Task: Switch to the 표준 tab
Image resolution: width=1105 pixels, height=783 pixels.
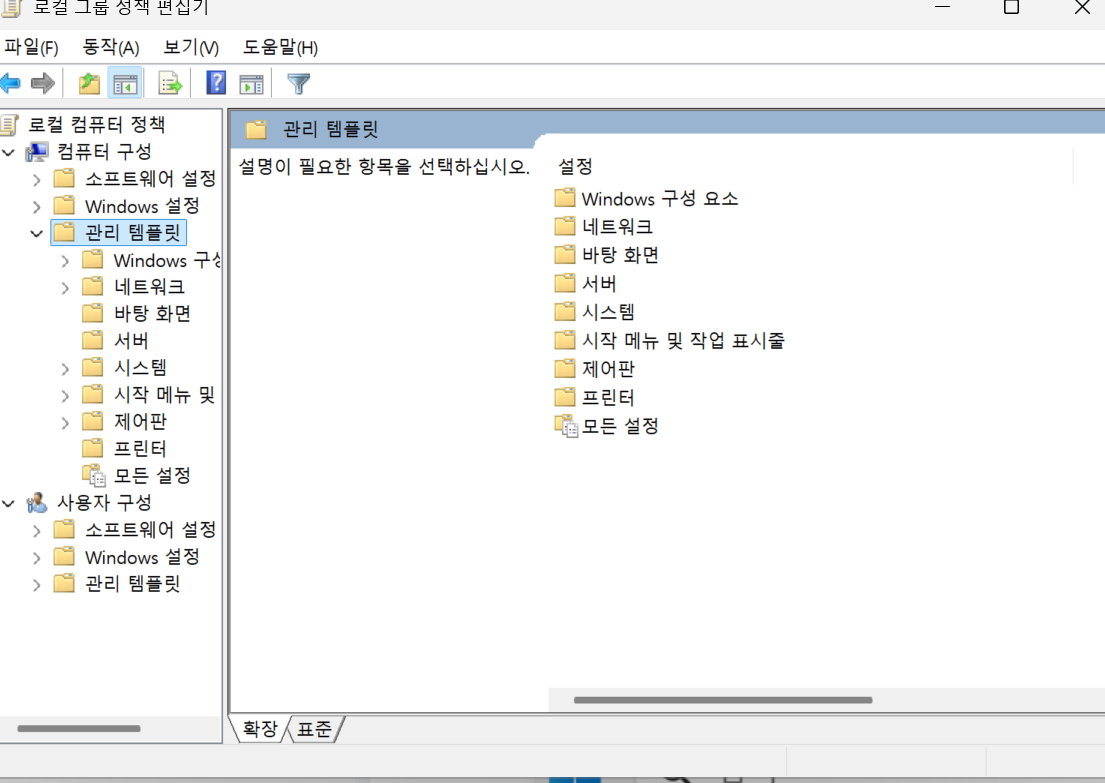Action: pyautogui.click(x=313, y=729)
